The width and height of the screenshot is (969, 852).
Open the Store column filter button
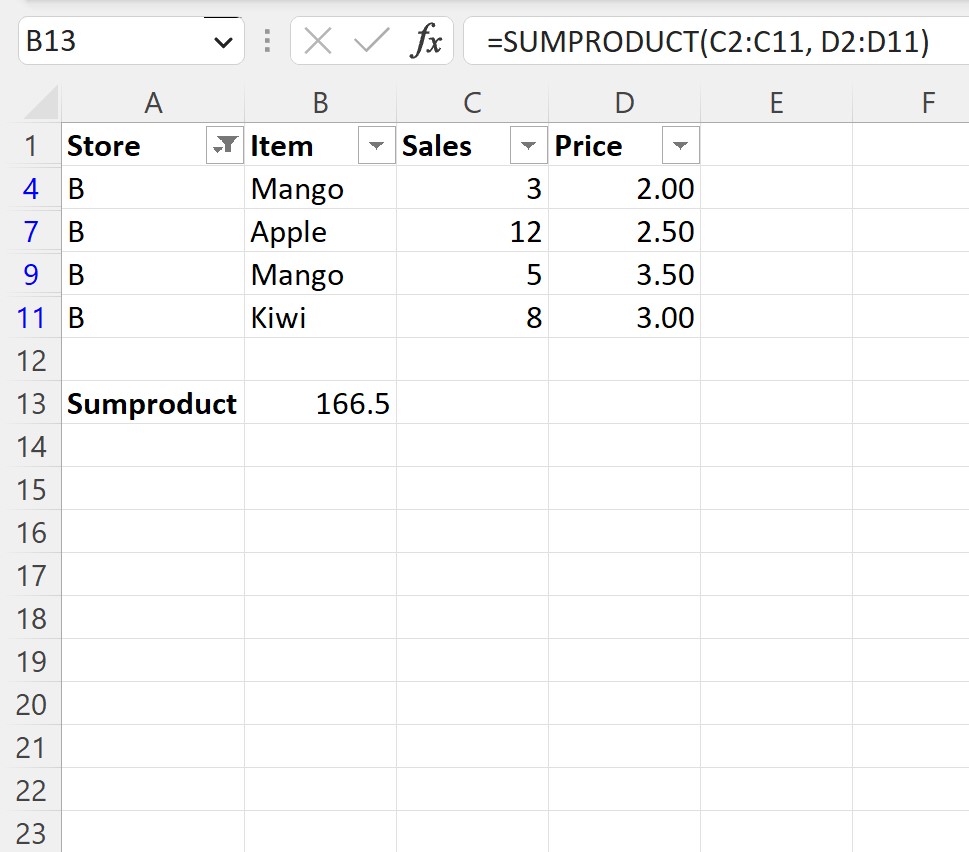(224, 146)
